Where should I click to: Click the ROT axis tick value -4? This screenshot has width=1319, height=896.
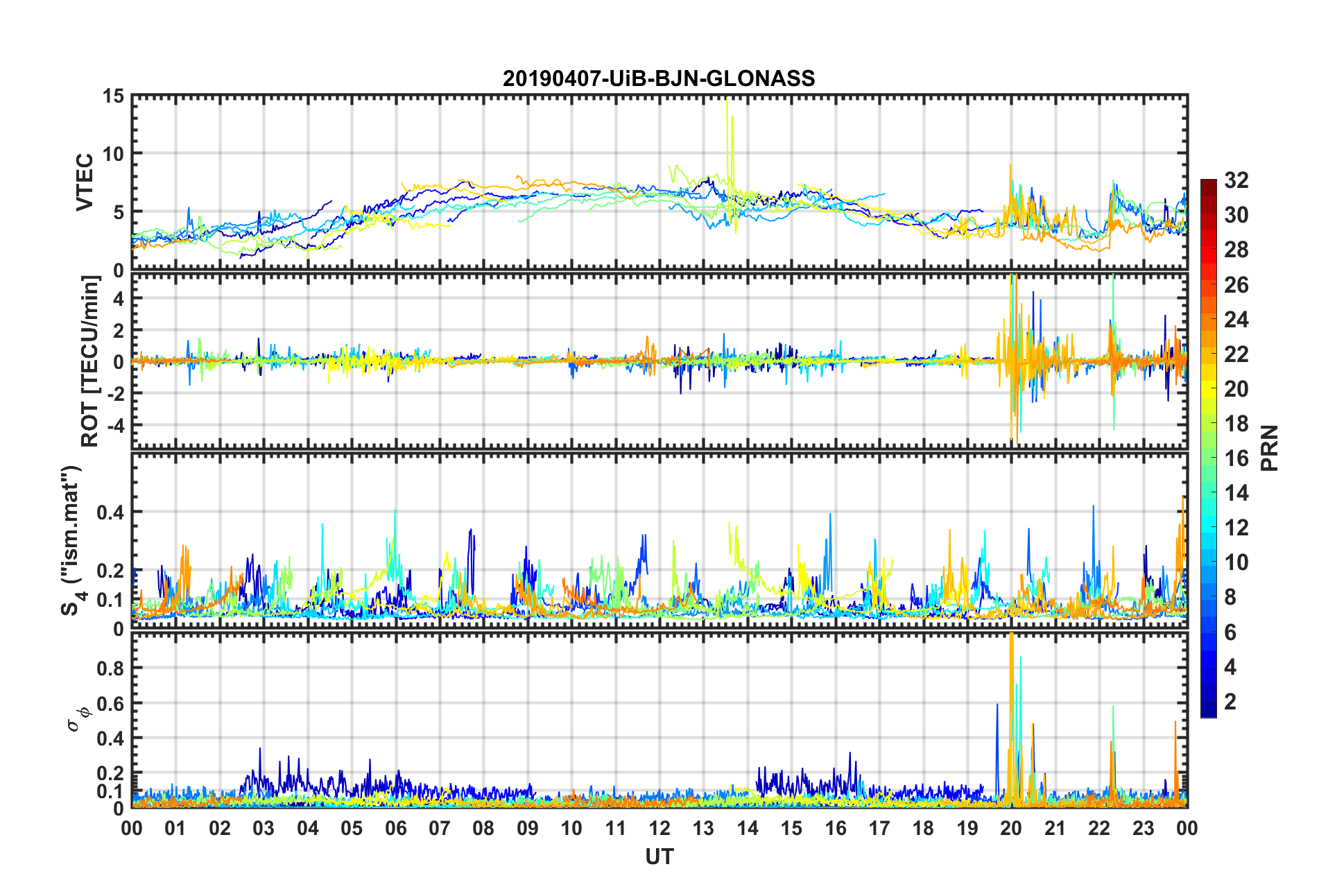115,424
